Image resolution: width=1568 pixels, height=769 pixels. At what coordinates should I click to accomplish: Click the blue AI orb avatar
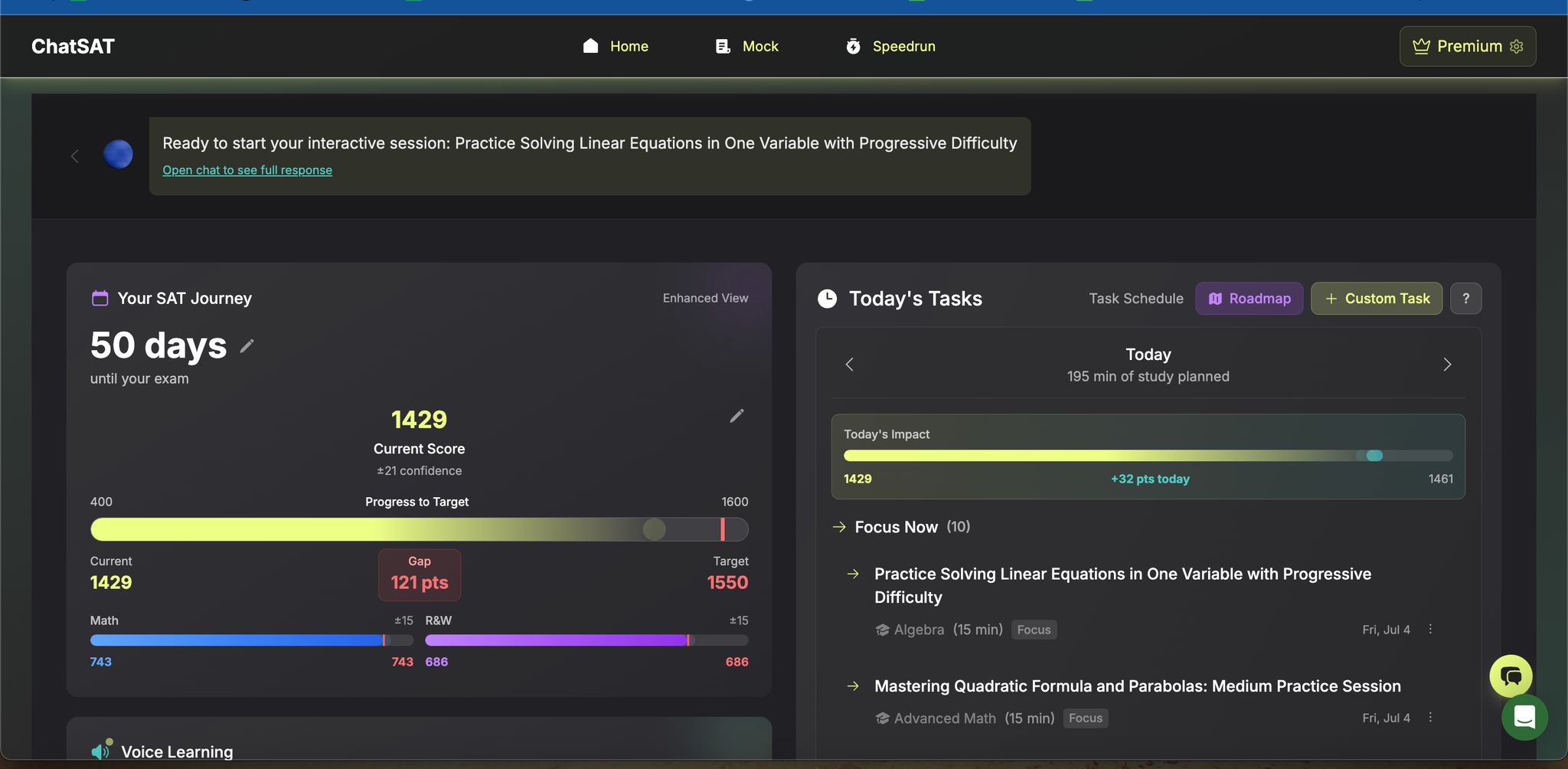pos(118,155)
